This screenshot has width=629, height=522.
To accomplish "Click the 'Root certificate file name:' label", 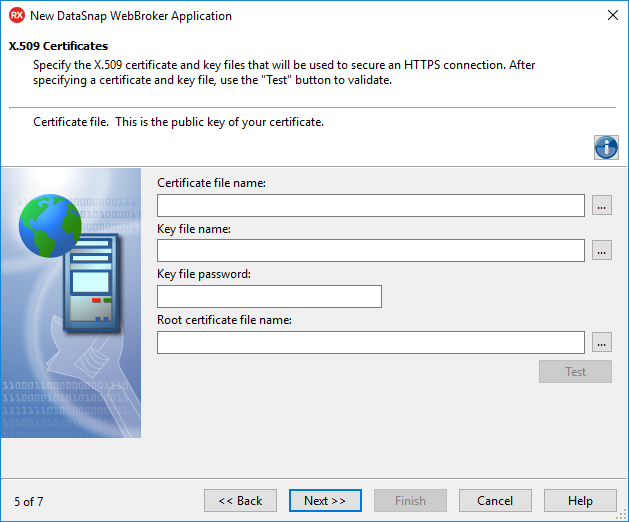I will coord(224,320).
